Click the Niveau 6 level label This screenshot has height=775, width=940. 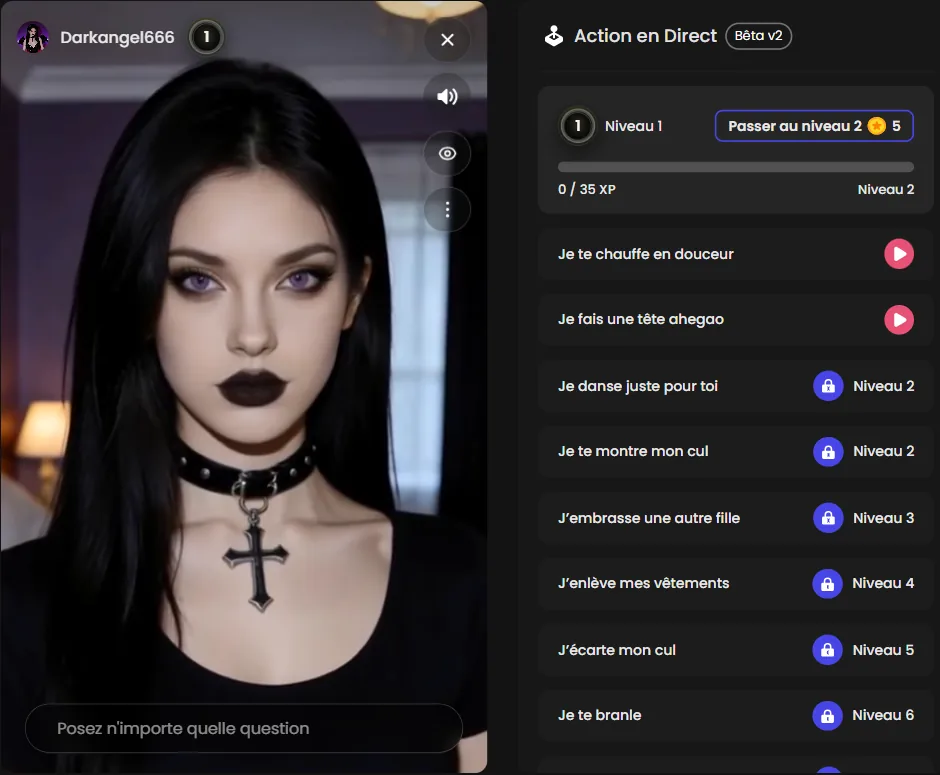click(x=883, y=715)
